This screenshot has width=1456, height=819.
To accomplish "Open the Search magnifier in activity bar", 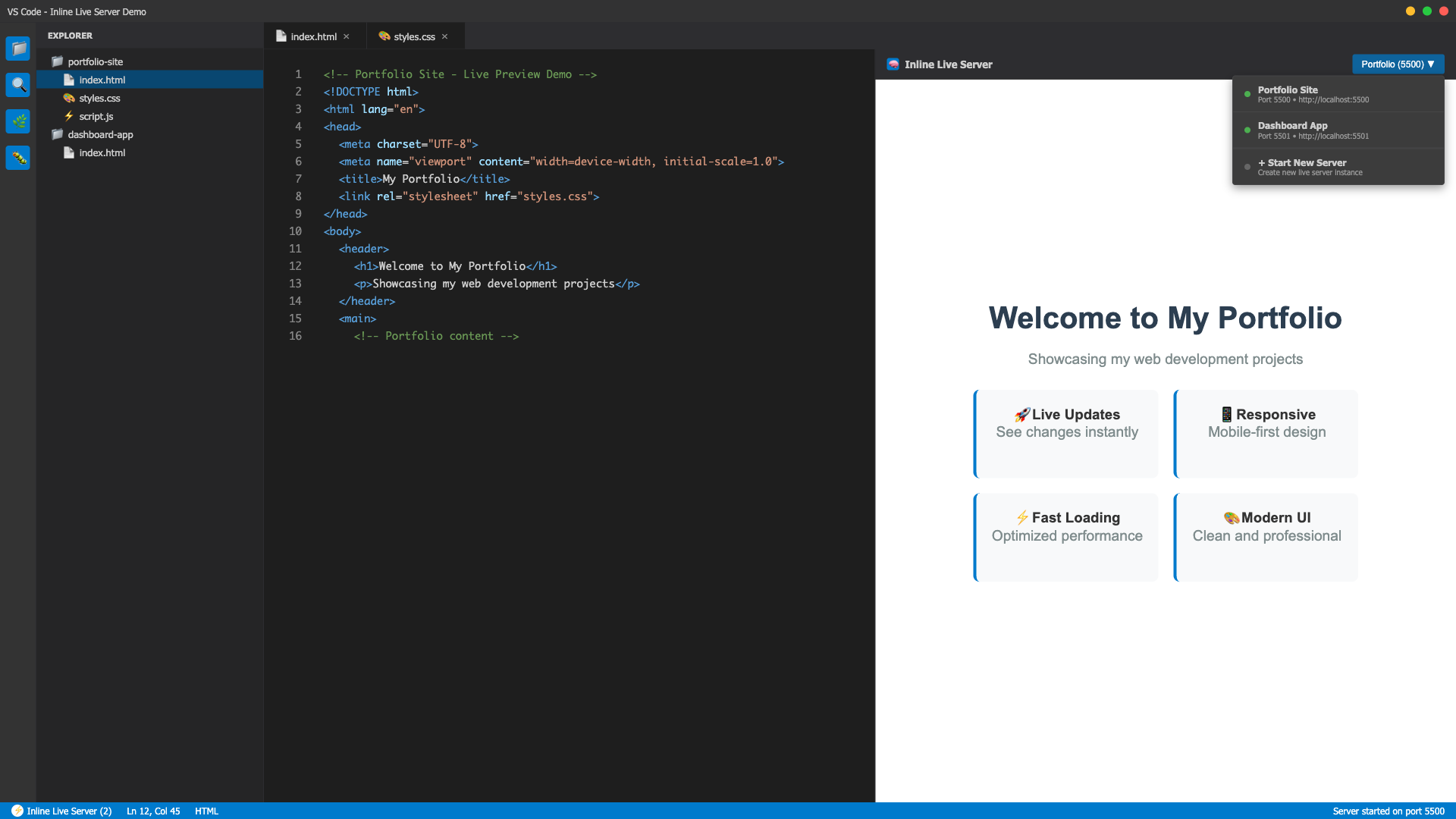I will (18, 85).
